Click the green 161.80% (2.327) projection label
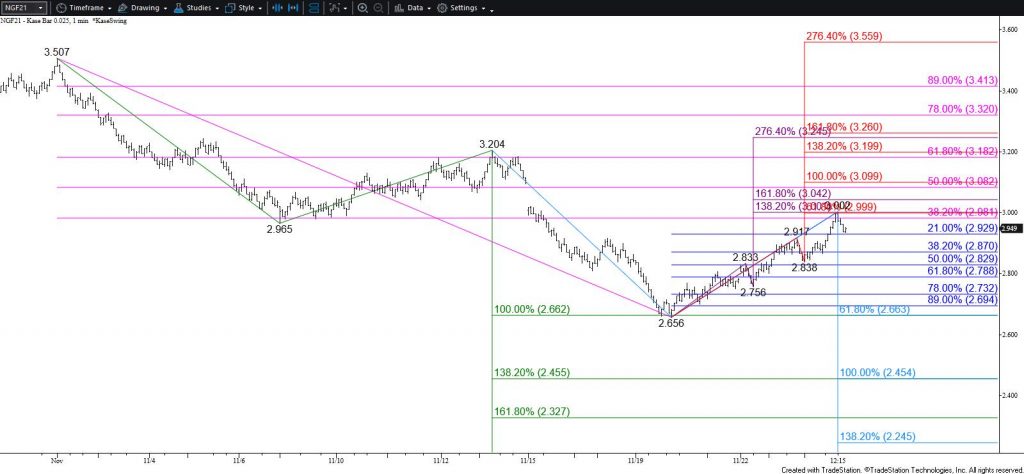The height and width of the screenshot is (474, 1024). [x=532, y=412]
